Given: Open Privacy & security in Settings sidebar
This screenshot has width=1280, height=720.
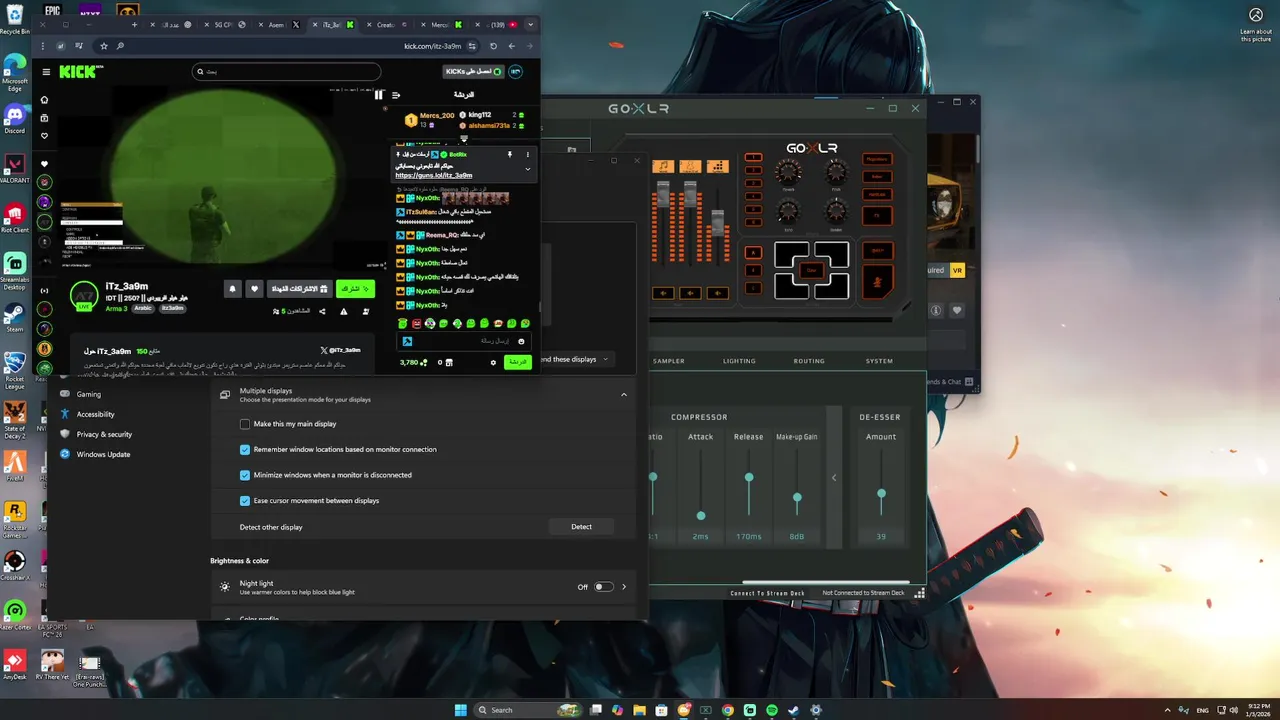Looking at the screenshot, I should [104, 434].
